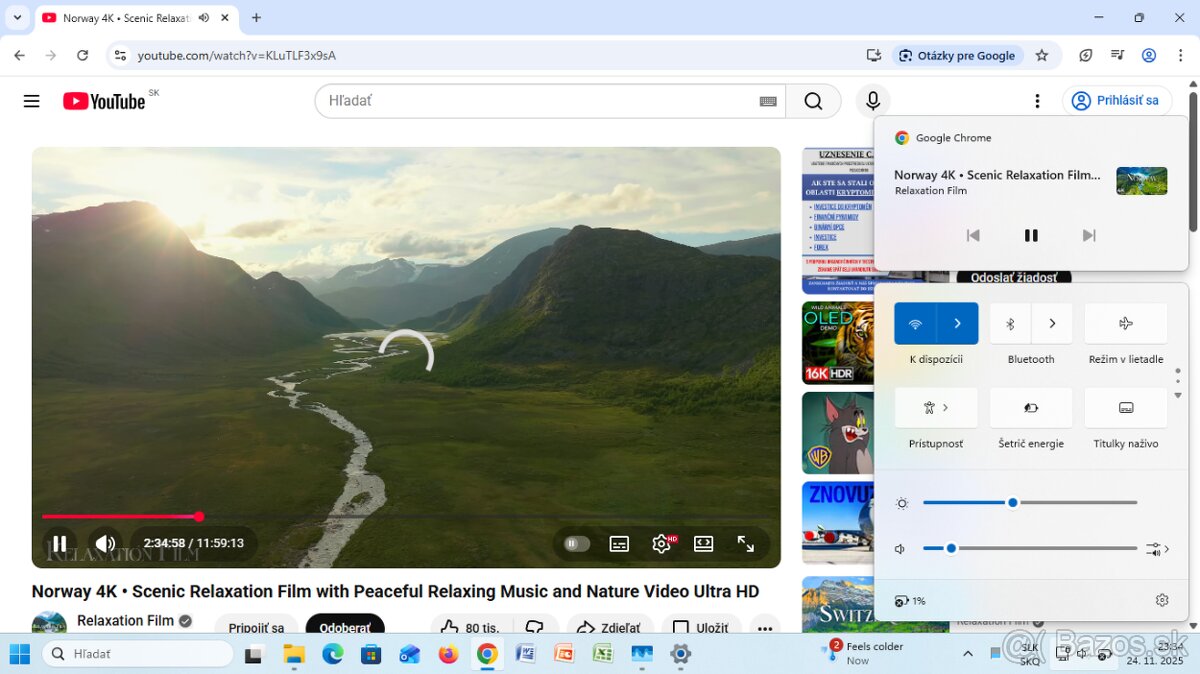1200x674 pixels.
Task: Click on the brightness slider
Action: [x=1030, y=503]
